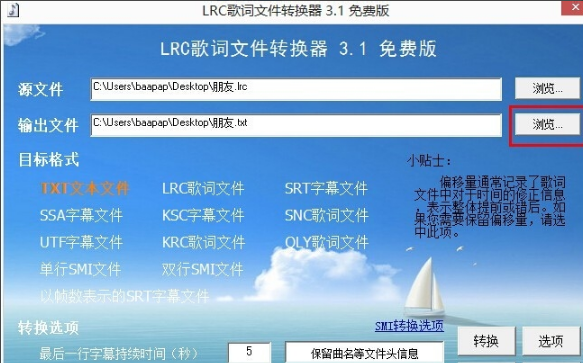Open the SMI转换选项 link
583x363 pixels.
click(409, 326)
